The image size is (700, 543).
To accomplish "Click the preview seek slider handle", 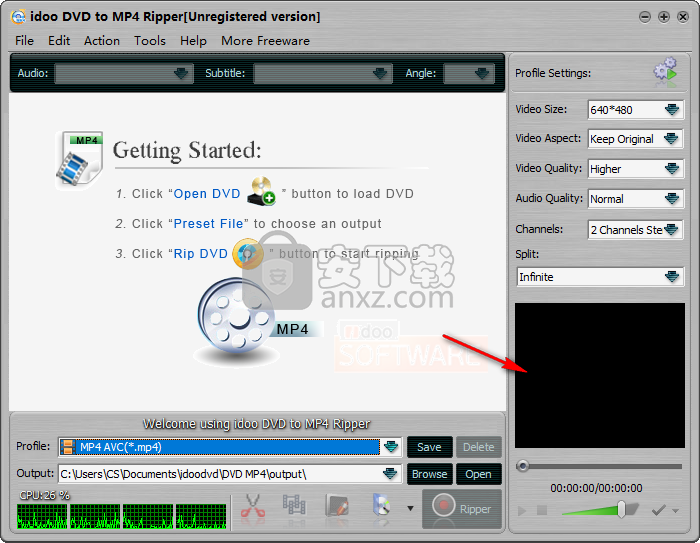I will point(522,466).
